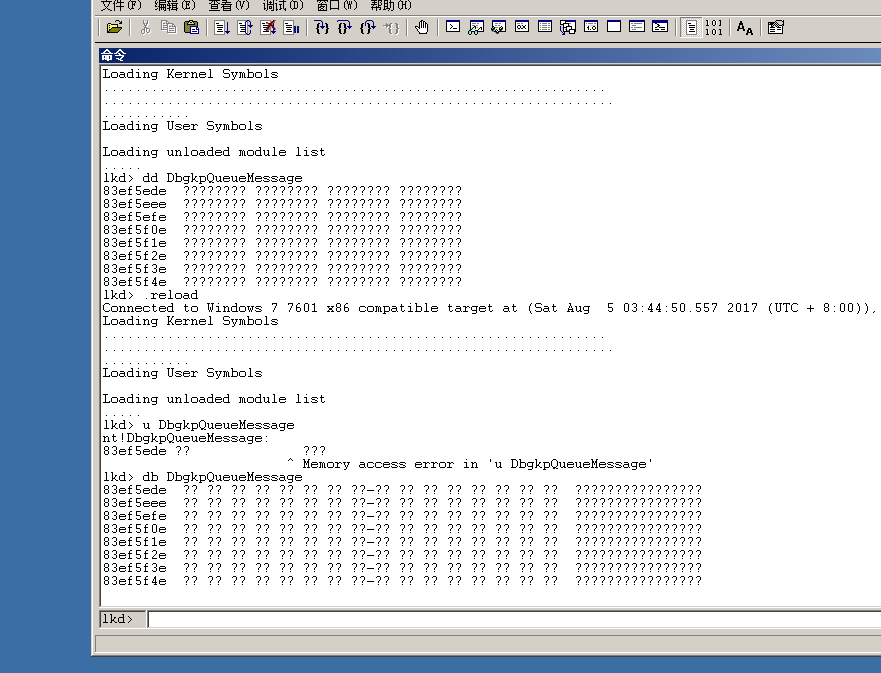Open the Registers window icon

[522, 27]
